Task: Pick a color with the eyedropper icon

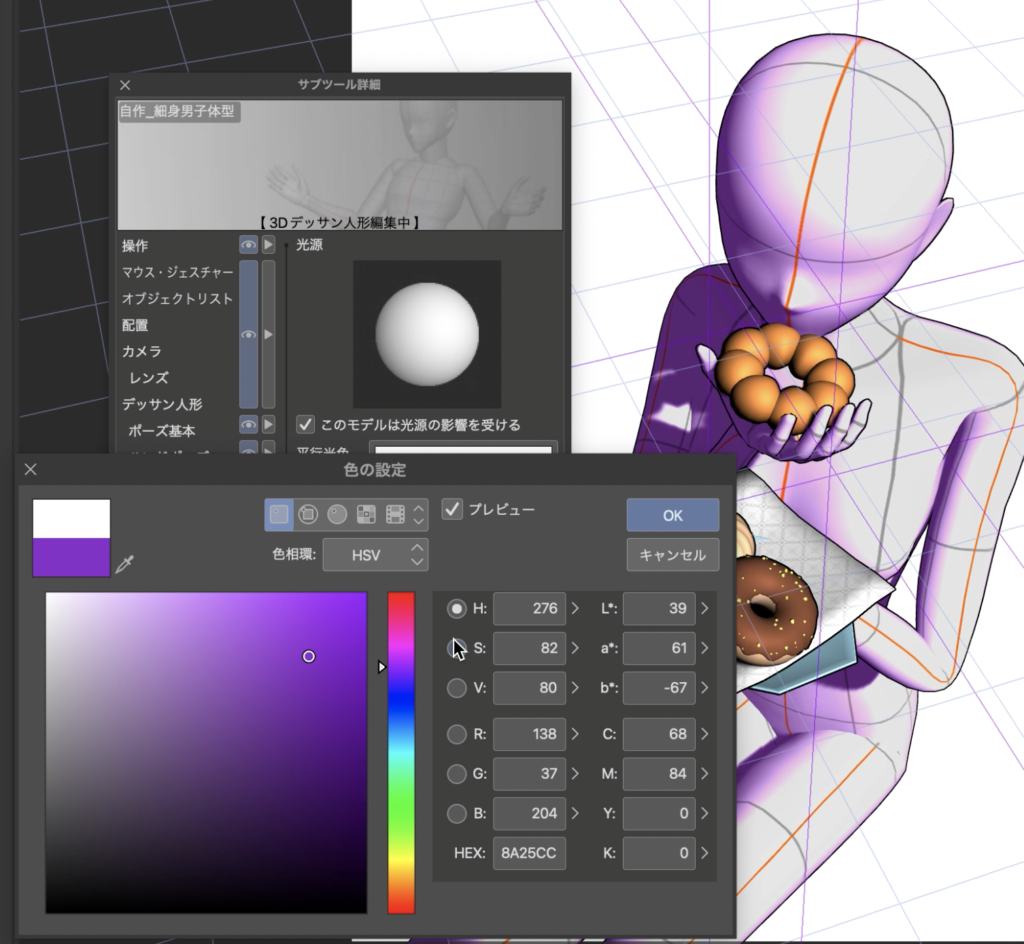Action: (x=124, y=565)
